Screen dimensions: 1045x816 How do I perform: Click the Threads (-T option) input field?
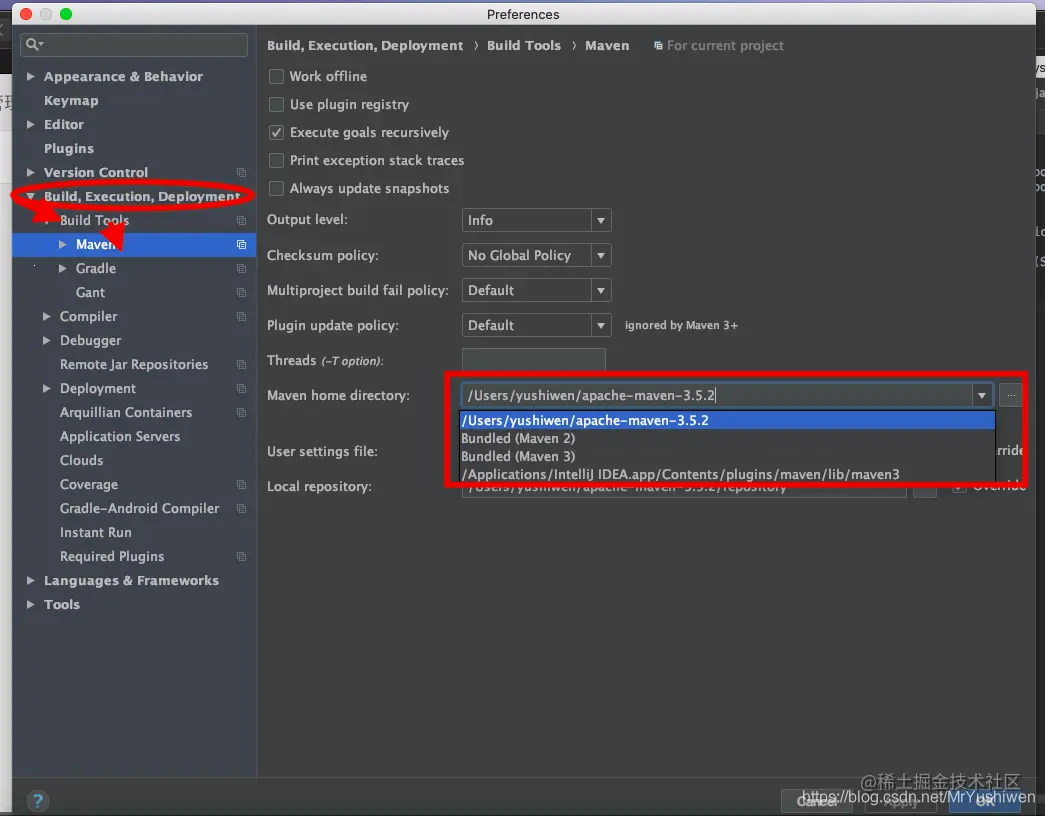coord(534,360)
